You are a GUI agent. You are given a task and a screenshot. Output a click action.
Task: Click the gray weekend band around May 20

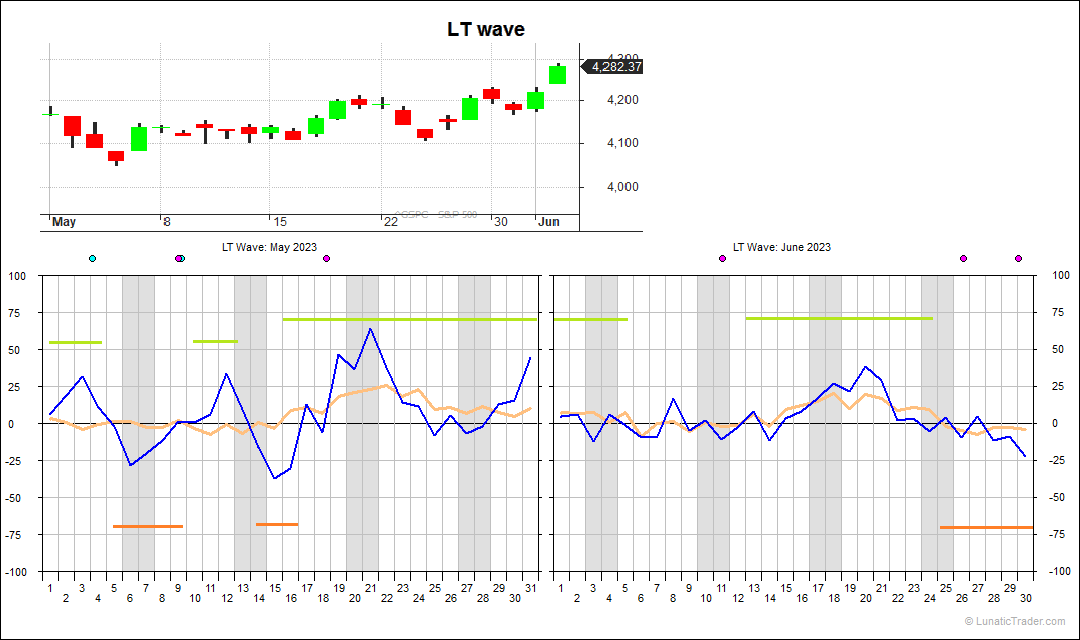click(362, 420)
